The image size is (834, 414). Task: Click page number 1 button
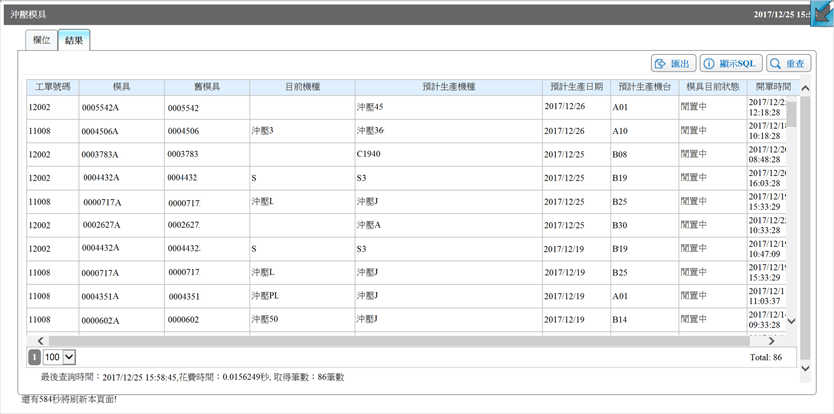pyautogui.click(x=34, y=358)
